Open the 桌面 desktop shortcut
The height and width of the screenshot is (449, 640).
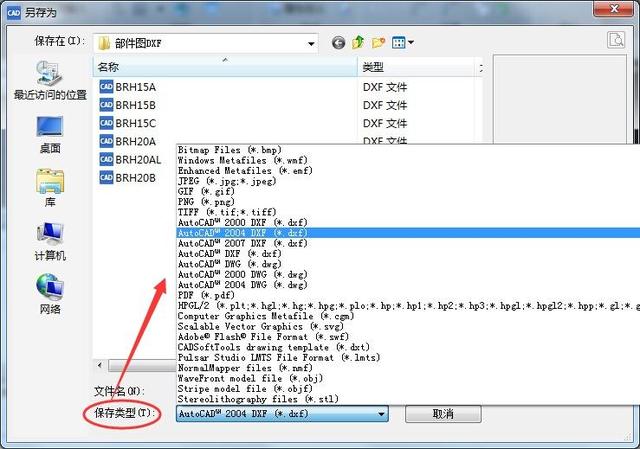[50, 135]
